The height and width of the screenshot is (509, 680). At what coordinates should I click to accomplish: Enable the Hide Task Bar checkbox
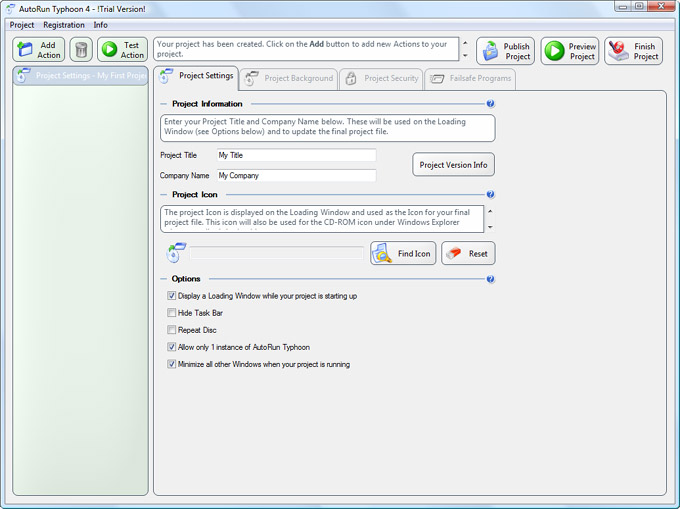(x=172, y=313)
